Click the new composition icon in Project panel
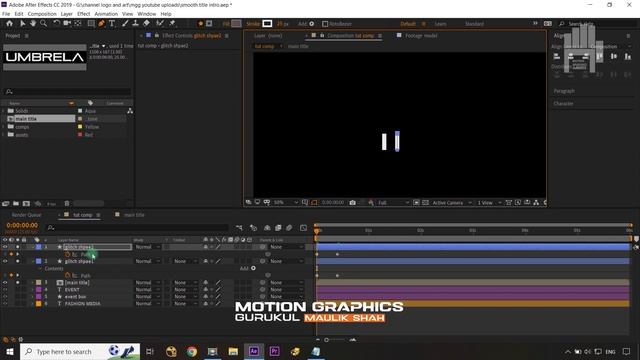Viewport: 640px width, 360px height. point(26,203)
